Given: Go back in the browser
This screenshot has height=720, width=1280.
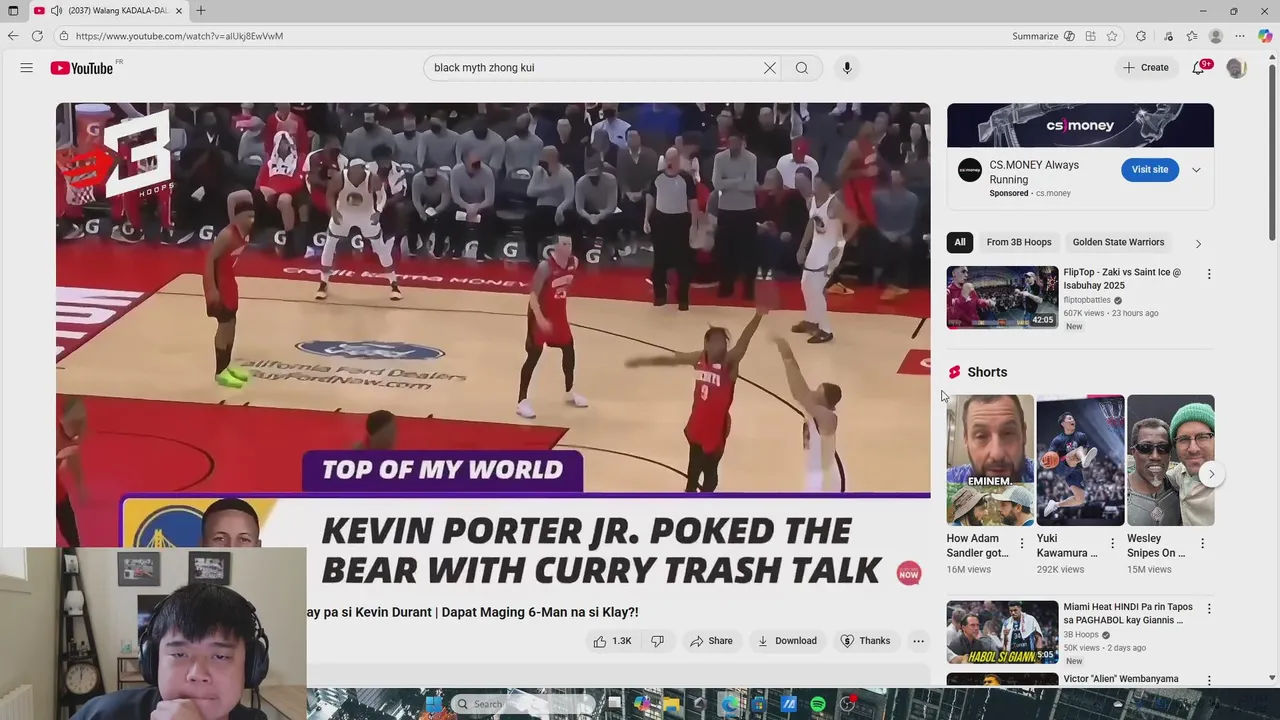Looking at the screenshot, I should (13, 36).
